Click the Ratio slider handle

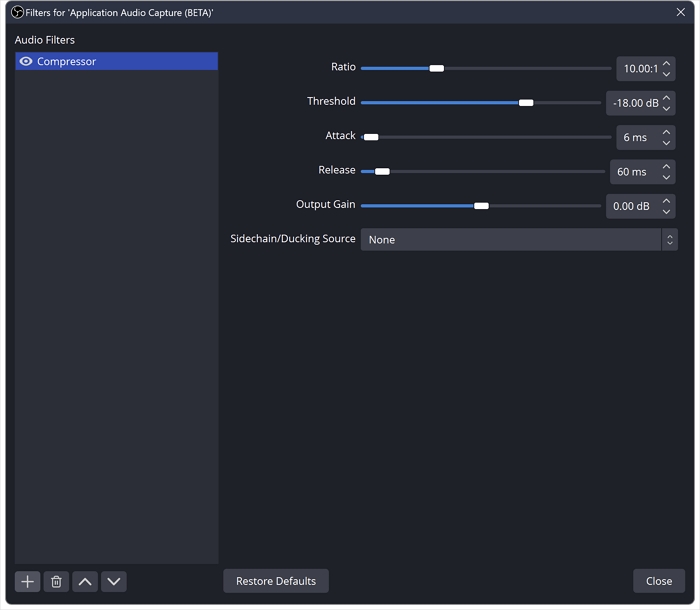[x=436, y=68]
